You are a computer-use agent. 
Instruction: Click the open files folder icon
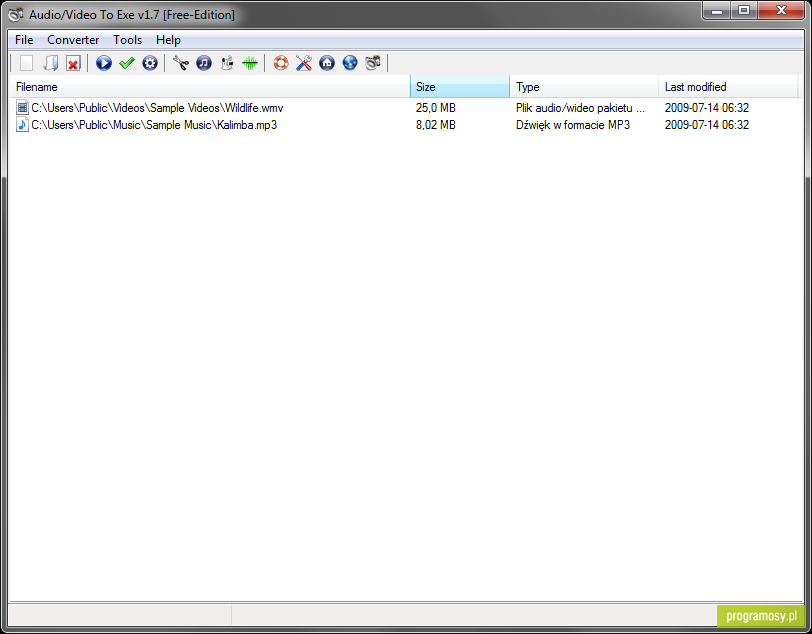click(x=50, y=63)
